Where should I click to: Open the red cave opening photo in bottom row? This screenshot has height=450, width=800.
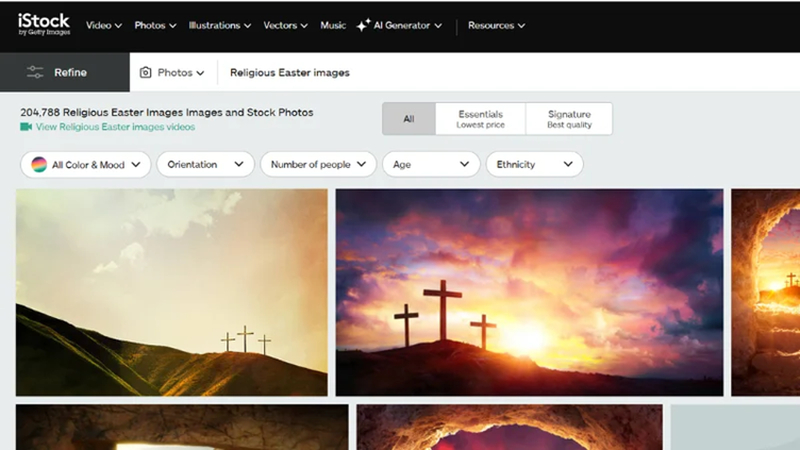tap(509, 427)
